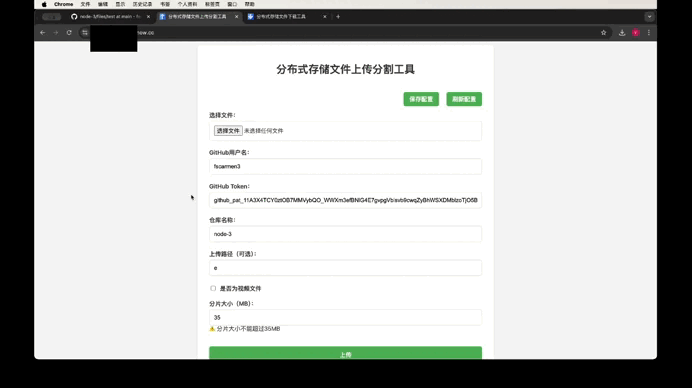Open the Chrome profile avatar
Image resolution: width=692 pixels, height=388 pixels.
(636, 33)
